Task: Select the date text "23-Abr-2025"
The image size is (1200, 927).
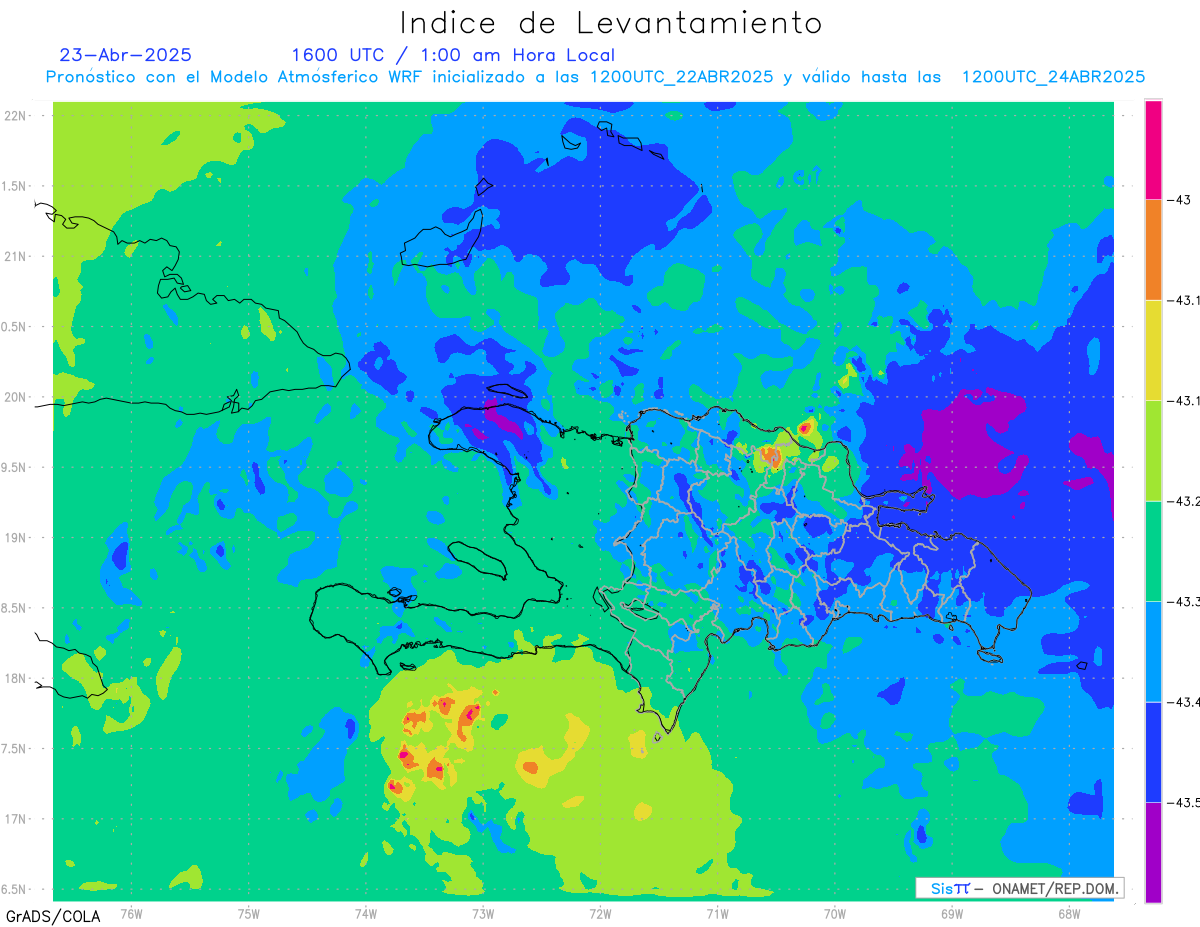Action: [x=125, y=54]
